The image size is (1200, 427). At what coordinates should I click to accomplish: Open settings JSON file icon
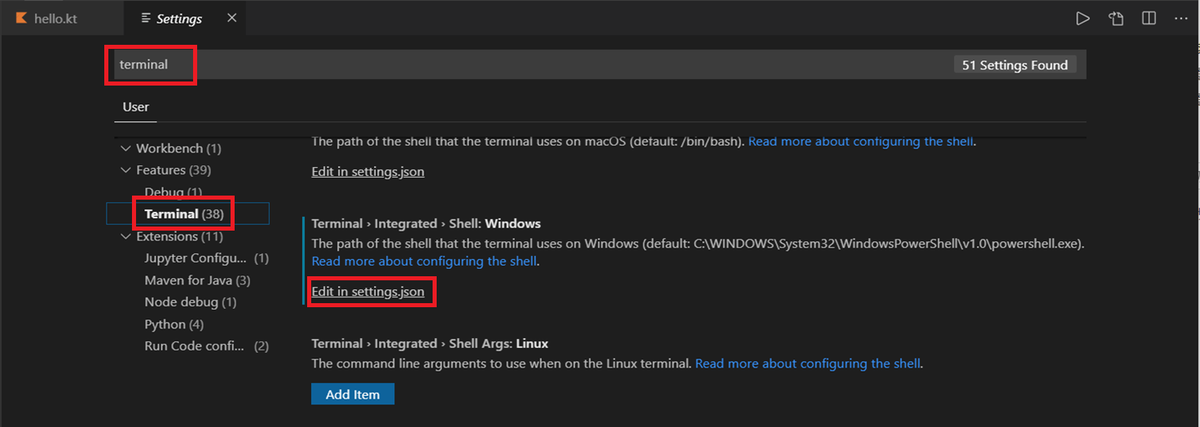click(x=1116, y=19)
